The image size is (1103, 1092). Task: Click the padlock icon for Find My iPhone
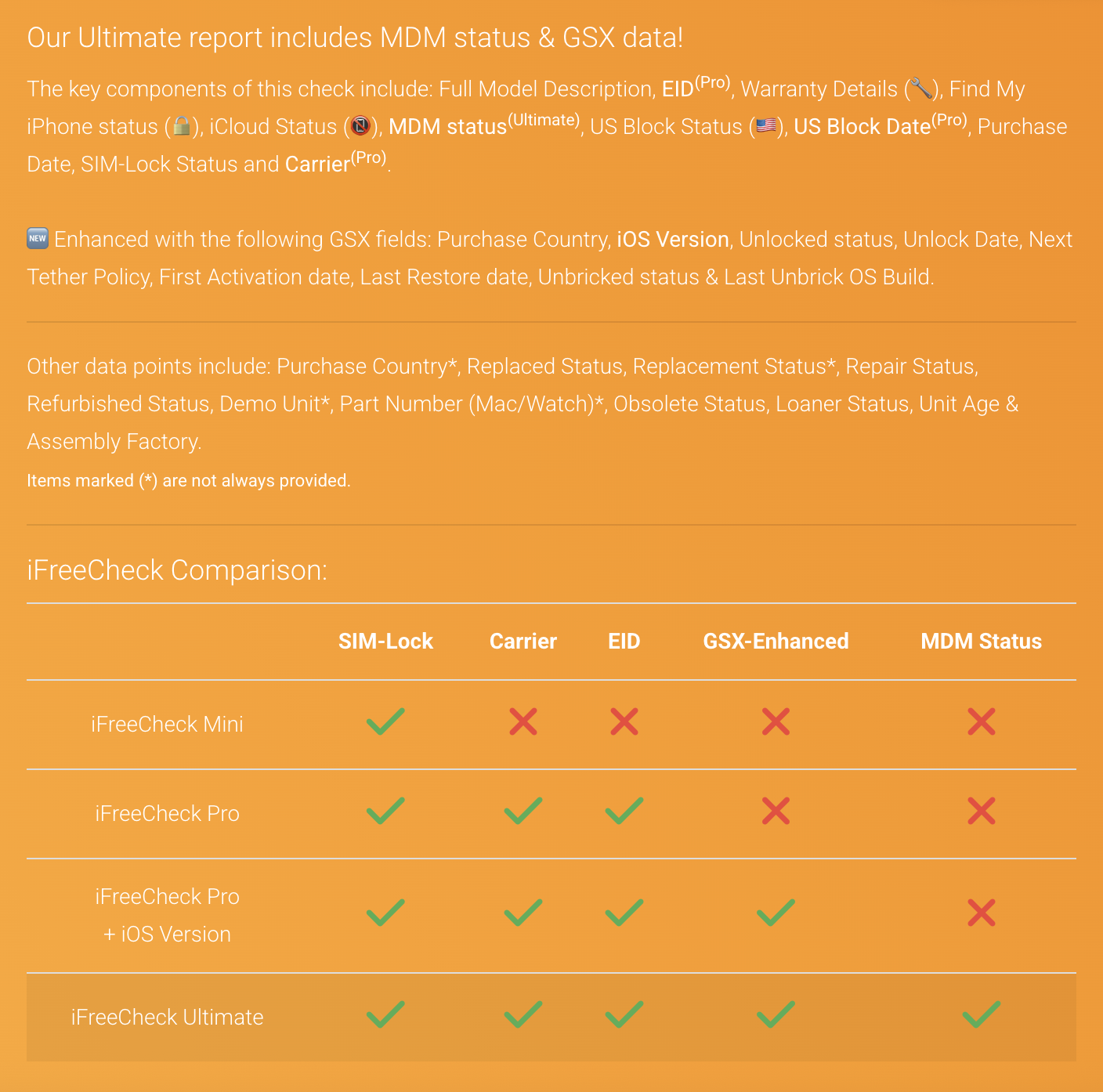coord(181,126)
